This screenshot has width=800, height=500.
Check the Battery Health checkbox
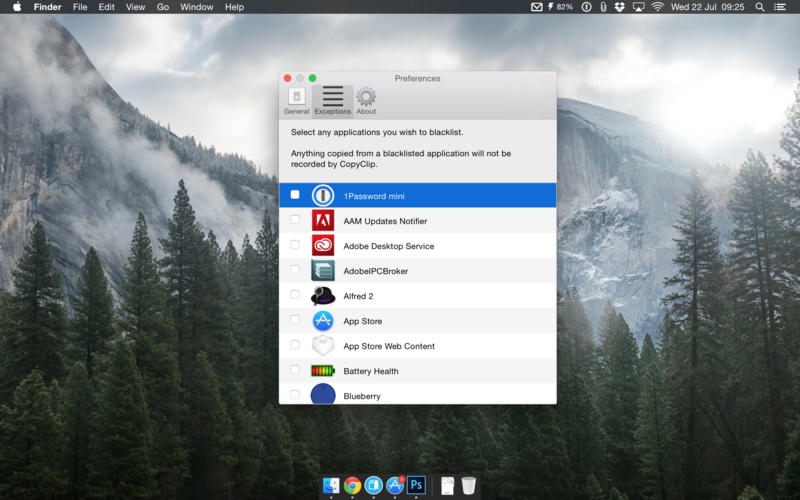pyautogui.click(x=295, y=370)
